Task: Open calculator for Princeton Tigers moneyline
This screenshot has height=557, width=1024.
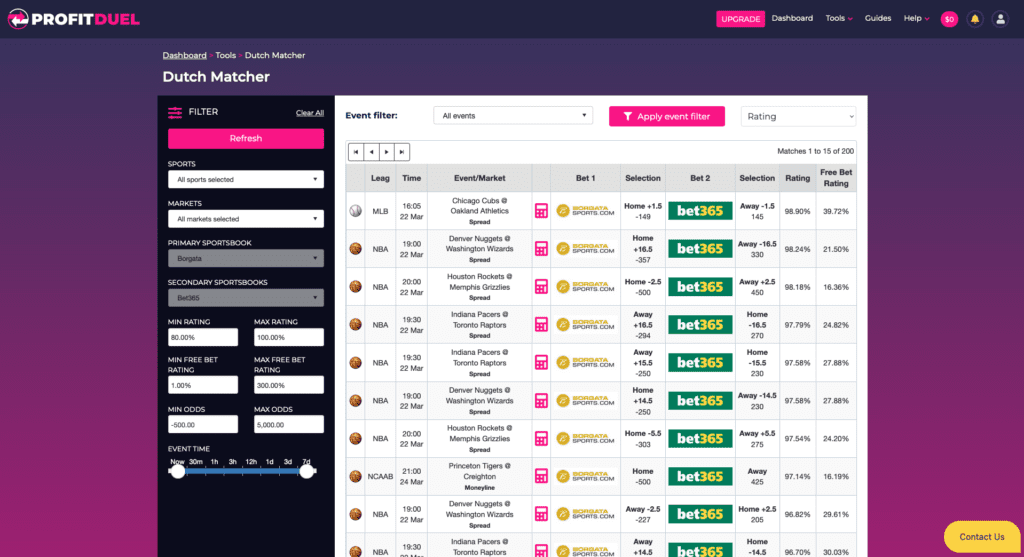Action: pyautogui.click(x=541, y=476)
